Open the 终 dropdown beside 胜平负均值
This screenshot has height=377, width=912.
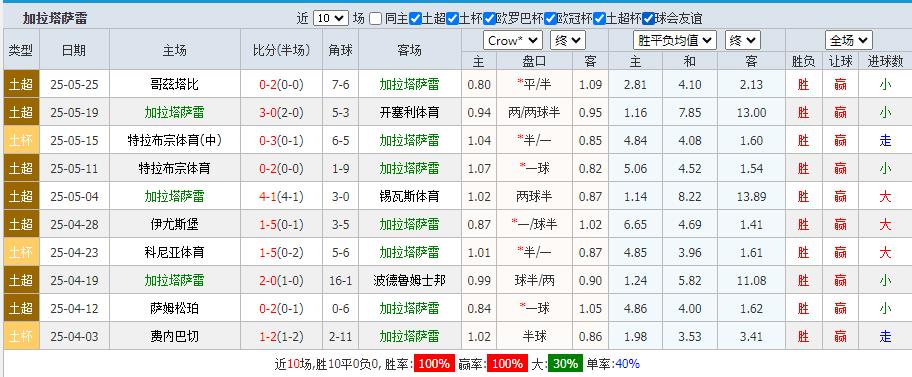[x=743, y=41]
